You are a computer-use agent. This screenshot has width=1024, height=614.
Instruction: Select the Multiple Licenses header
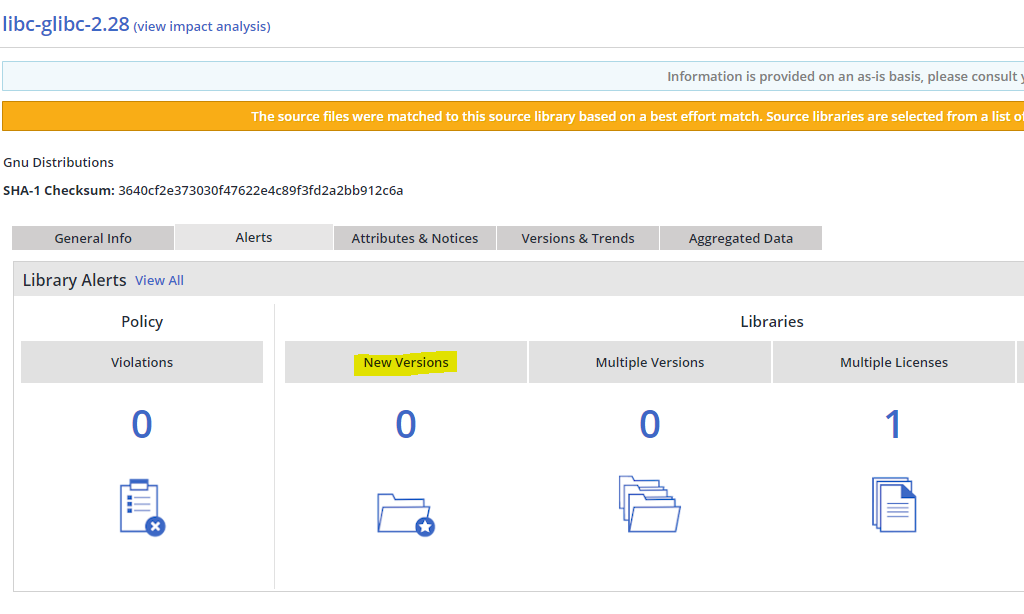893,362
